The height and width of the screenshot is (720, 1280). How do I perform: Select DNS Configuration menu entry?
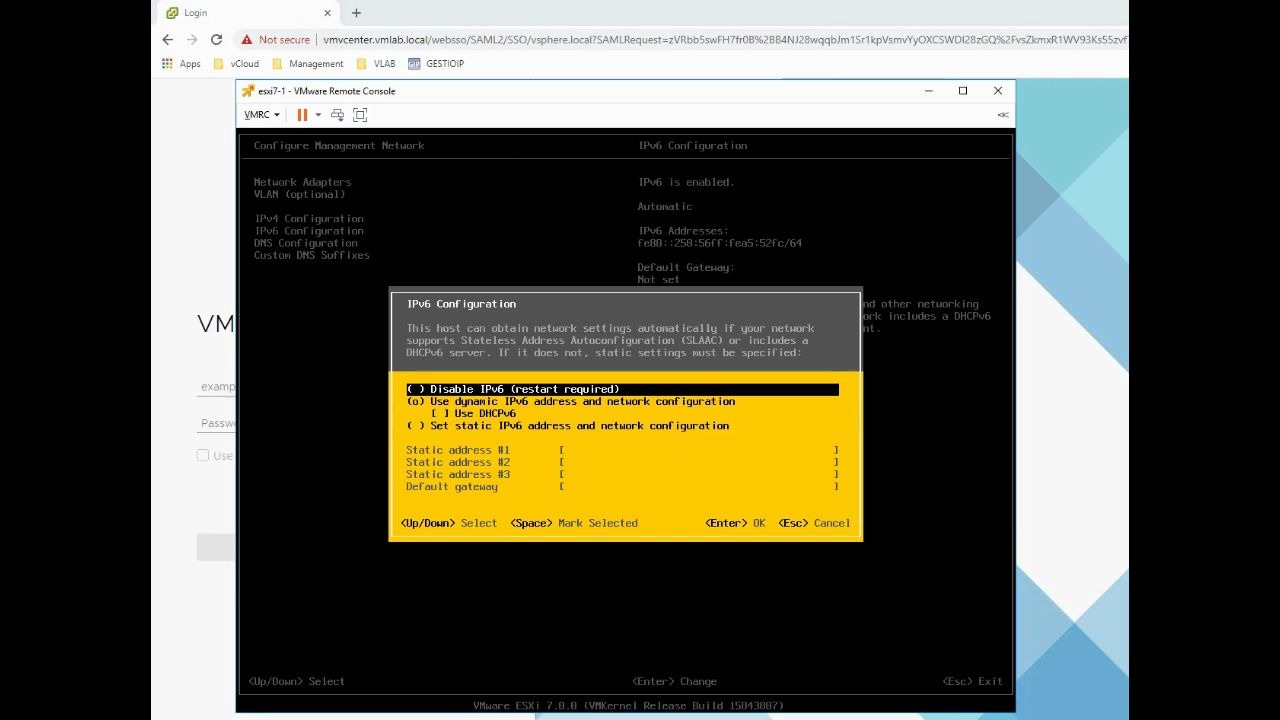[305, 243]
